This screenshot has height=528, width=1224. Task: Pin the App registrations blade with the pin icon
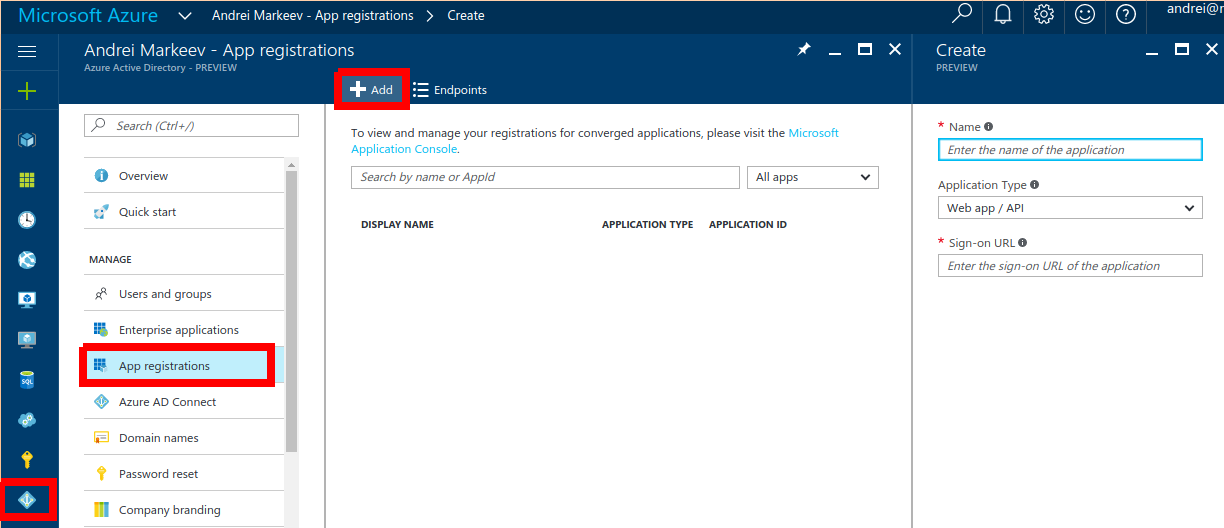[x=803, y=49]
